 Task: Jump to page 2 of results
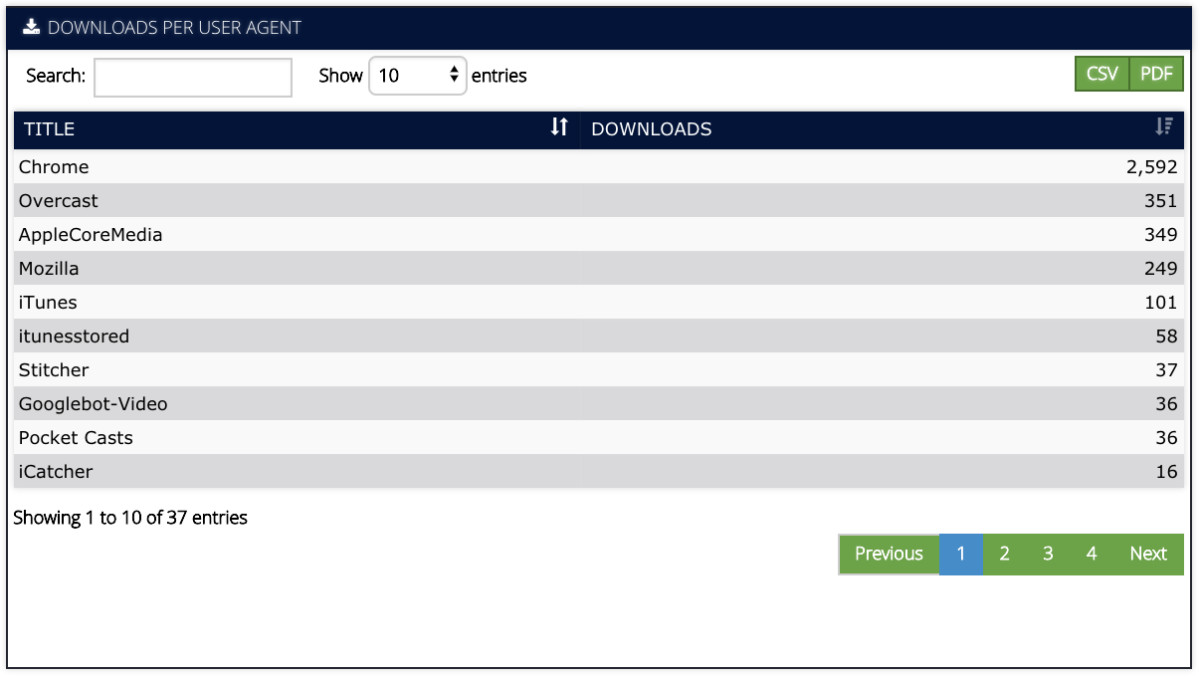tap(1004, 554)
